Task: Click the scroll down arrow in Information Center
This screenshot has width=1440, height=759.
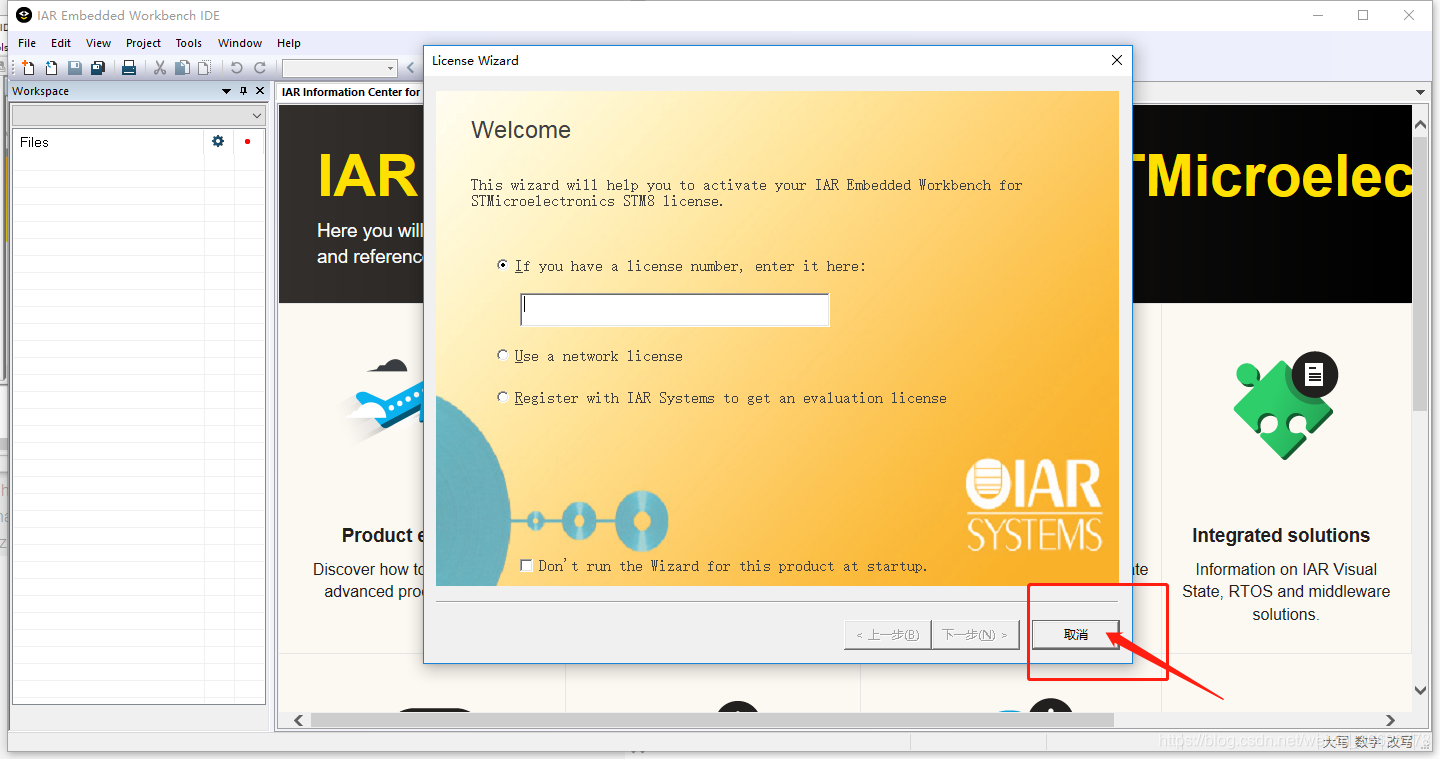Action: (x=1420, y=691)
